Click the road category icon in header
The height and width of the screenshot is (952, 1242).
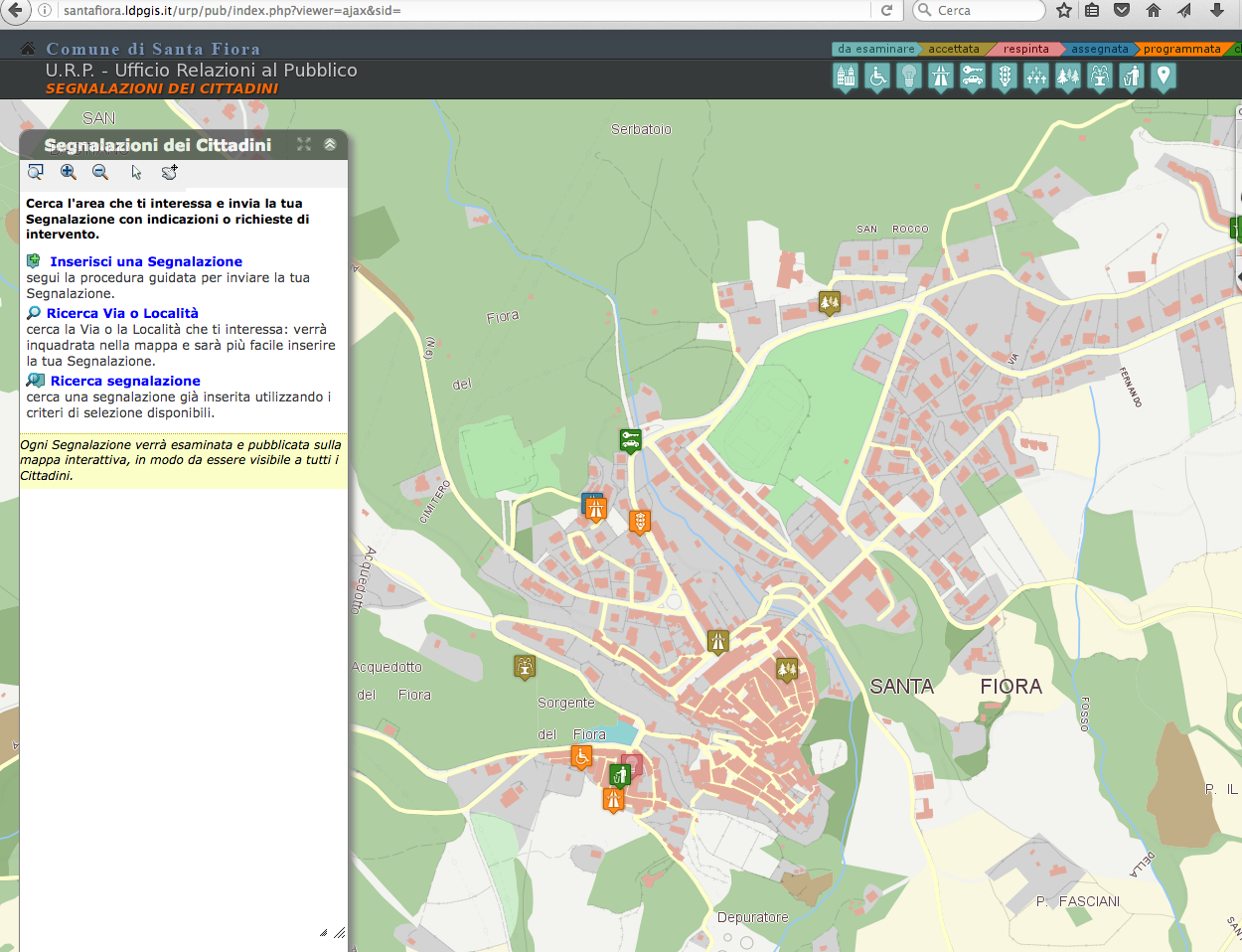(941, 77)
